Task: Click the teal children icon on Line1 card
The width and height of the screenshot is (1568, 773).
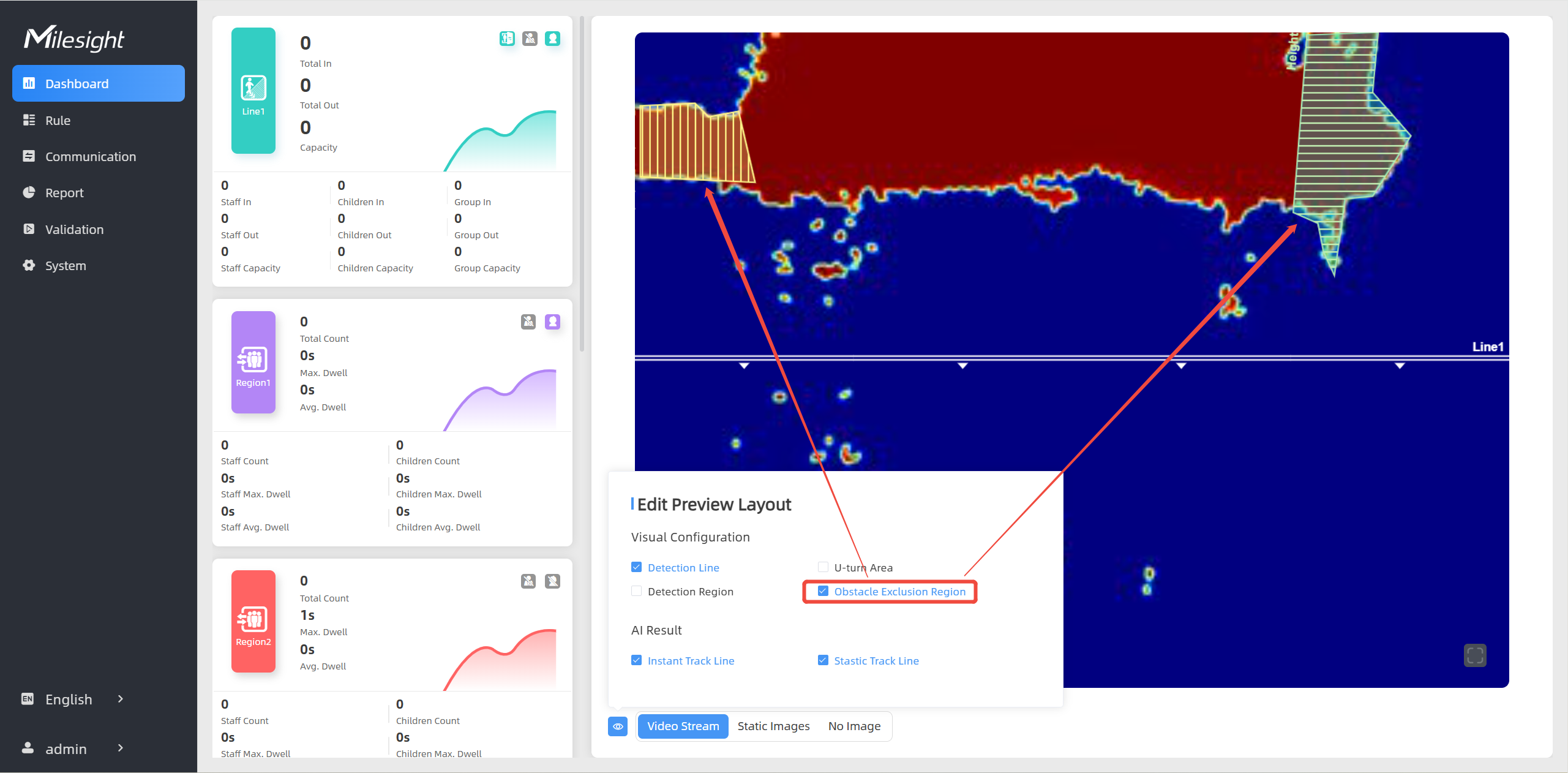Action: click(x=552, y=39)
